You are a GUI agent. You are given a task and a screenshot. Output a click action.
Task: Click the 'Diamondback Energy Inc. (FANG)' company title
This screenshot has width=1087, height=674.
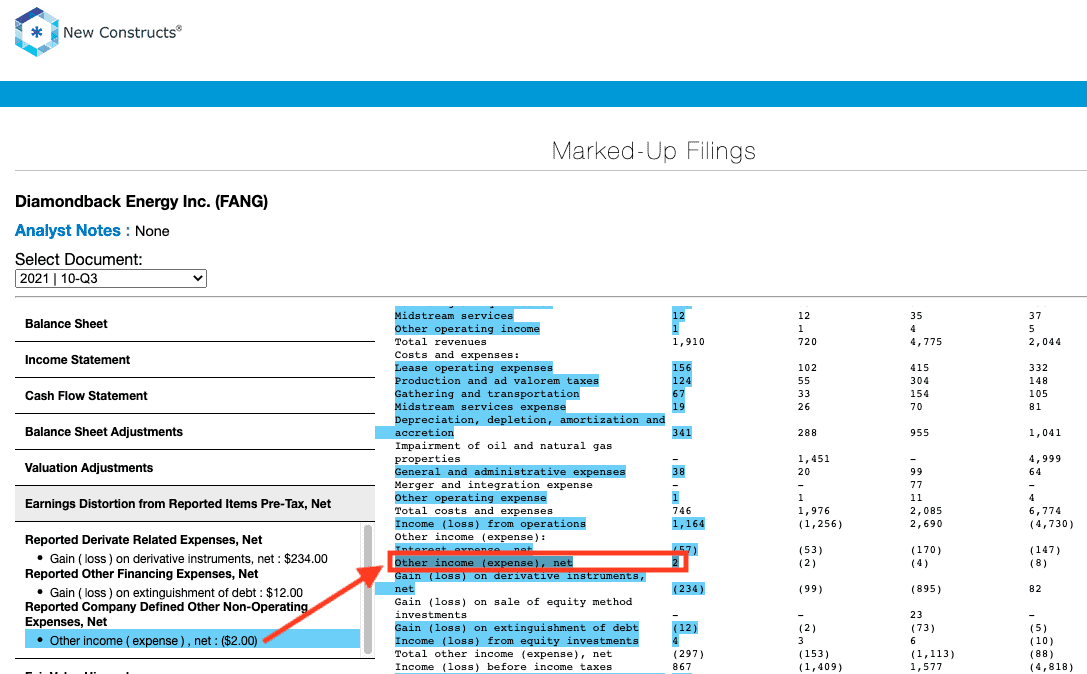141,202
